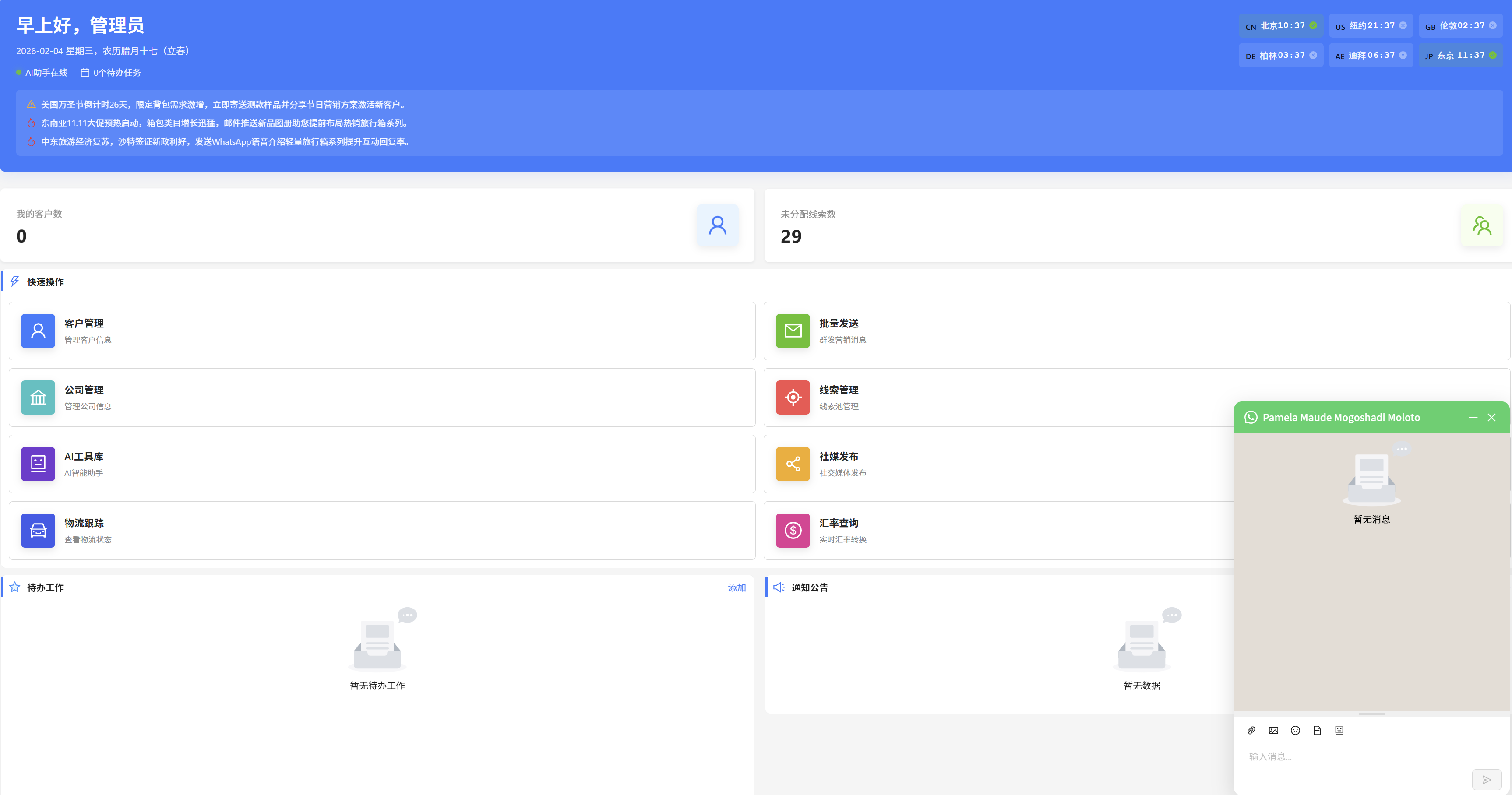The image size is (1512, 795).
Task: Attach a file with the paperclip icon
Action: tap(1252, 730)
